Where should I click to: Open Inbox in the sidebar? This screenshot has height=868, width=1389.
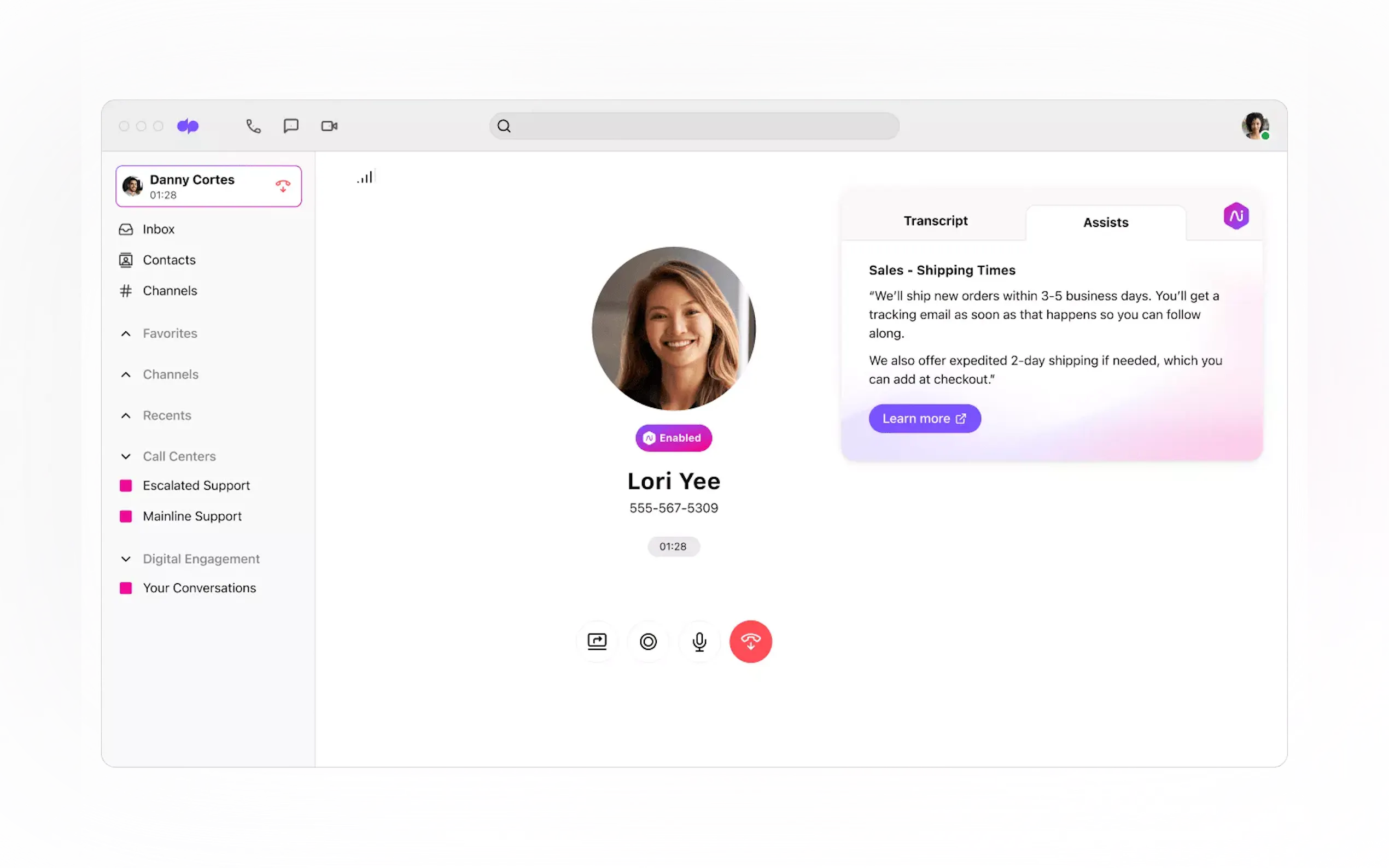159,229
